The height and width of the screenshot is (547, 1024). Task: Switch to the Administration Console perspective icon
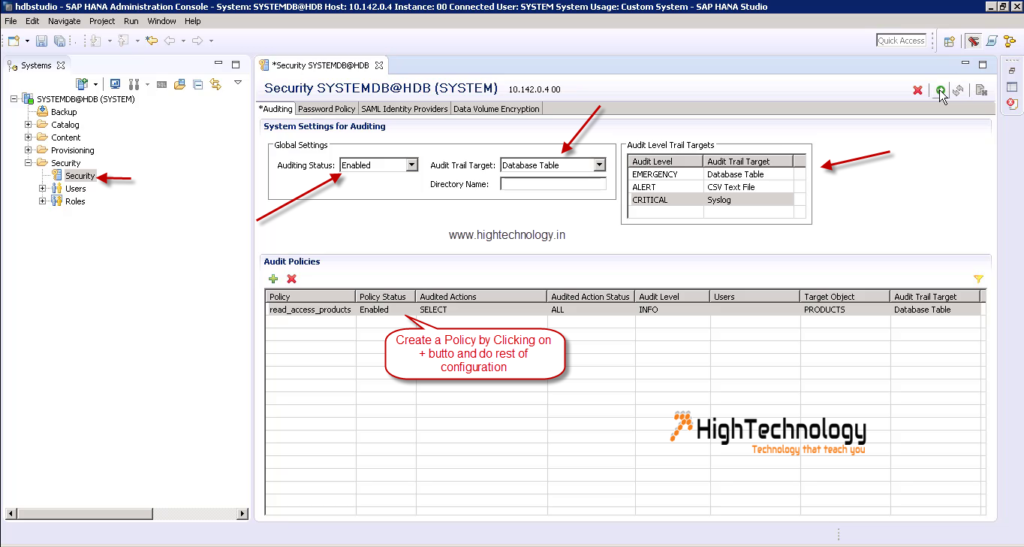click(x=974, y=40)
